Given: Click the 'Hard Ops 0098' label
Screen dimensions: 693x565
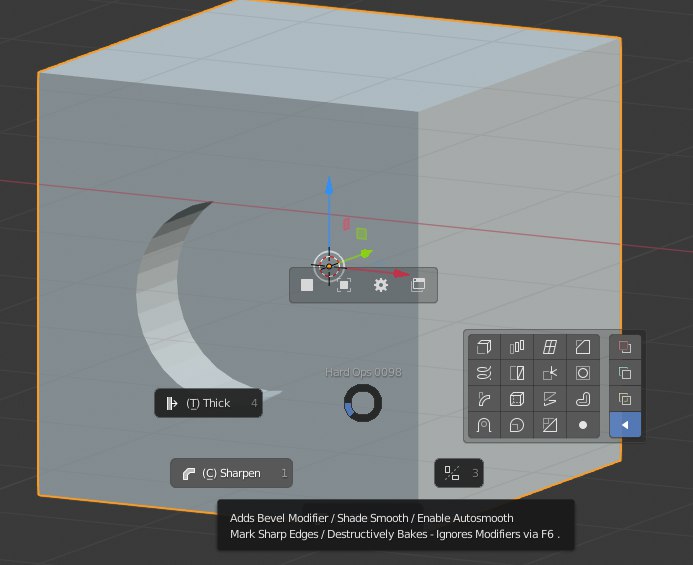Looking at the screenshot, I should (x=363, y=372).
